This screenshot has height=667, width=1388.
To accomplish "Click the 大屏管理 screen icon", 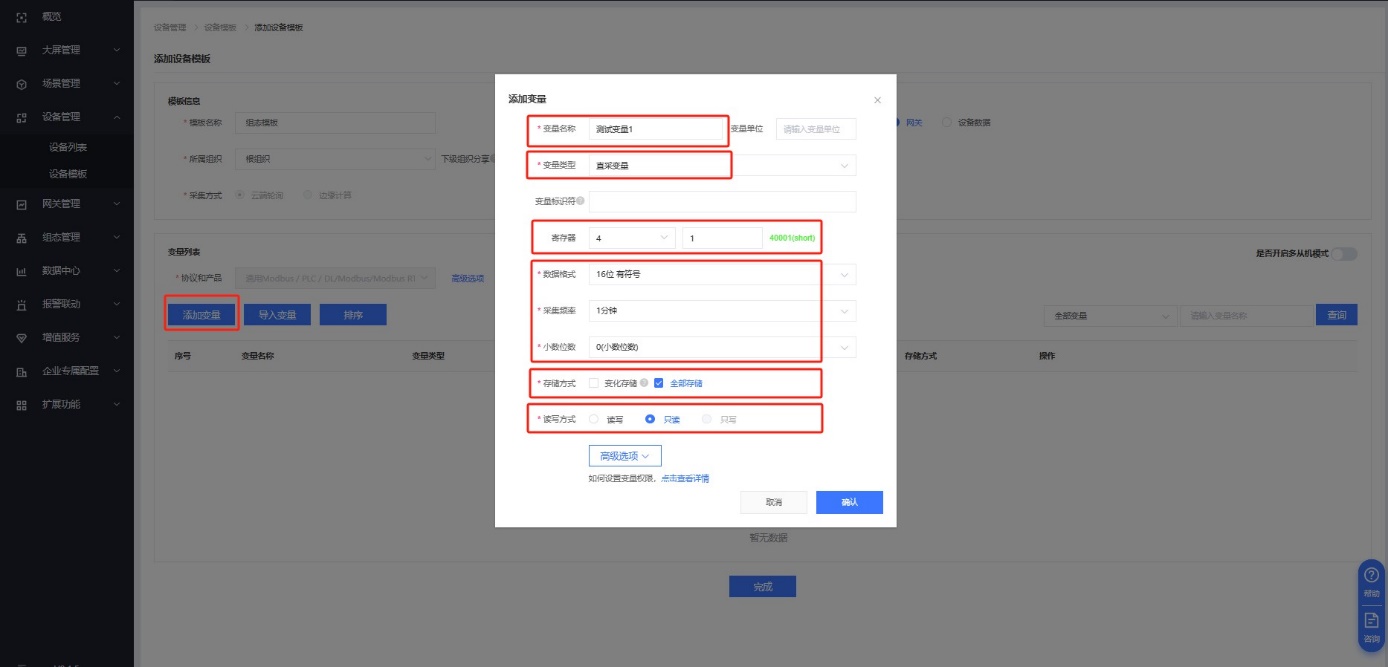I will click(x=21, y=50).
